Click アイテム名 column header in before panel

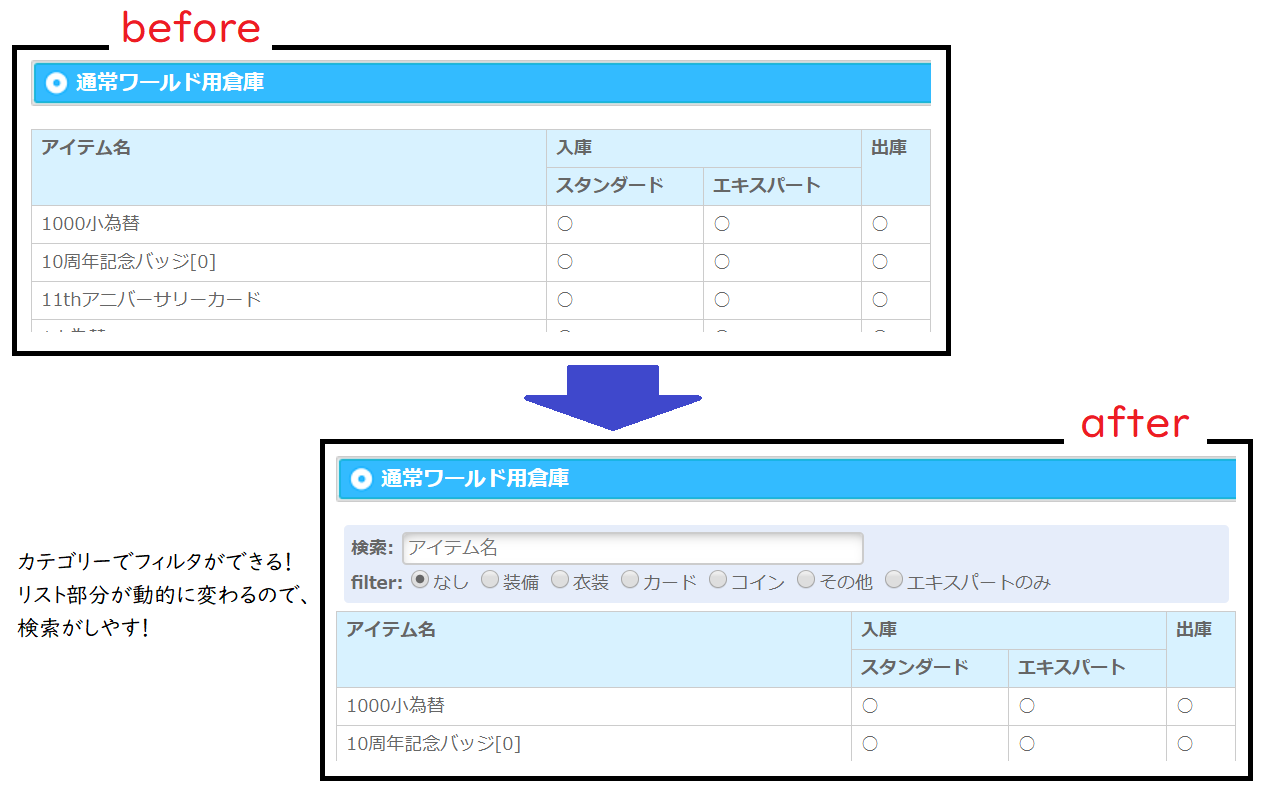tap(86, 148)
